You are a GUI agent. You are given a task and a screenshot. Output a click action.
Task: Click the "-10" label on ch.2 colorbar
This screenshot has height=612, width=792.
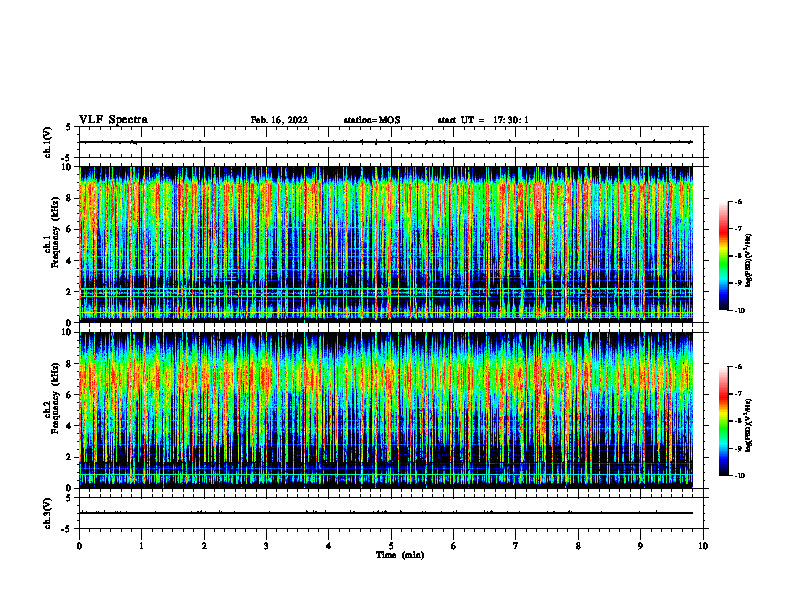pos(740,476)
